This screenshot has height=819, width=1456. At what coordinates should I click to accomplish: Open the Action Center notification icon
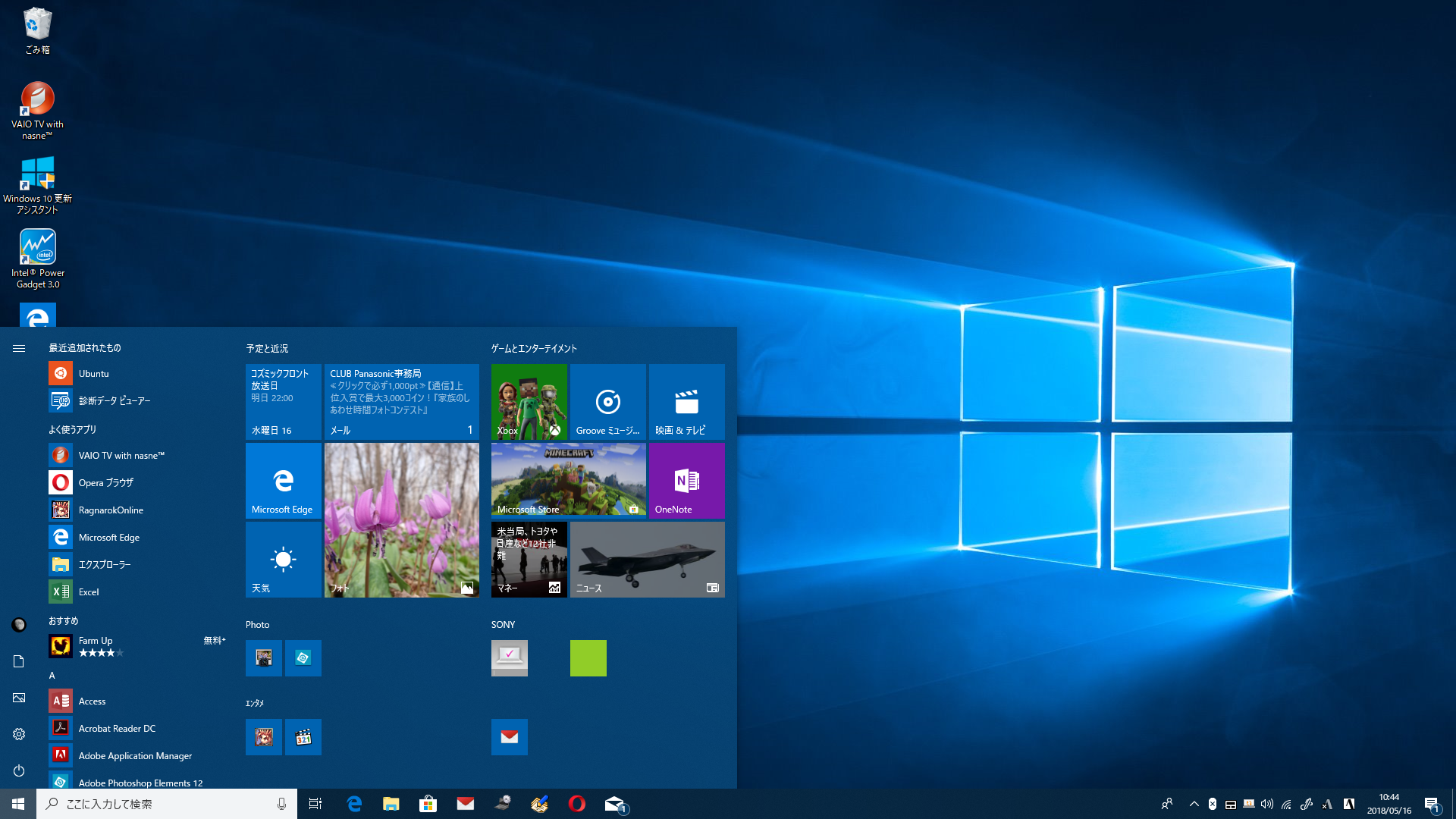[x=1432, y=804]
